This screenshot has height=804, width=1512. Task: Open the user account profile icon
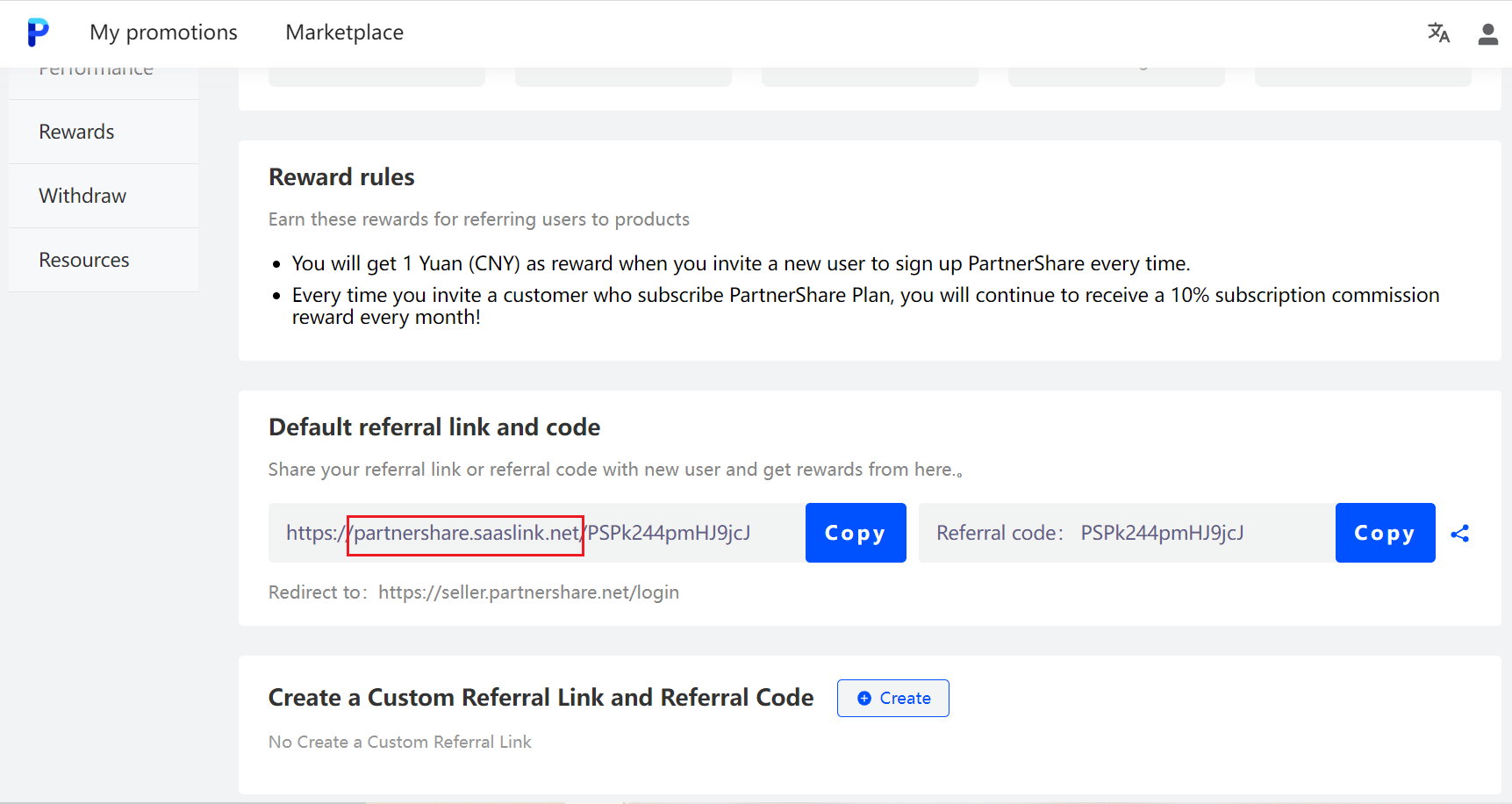[1487, 33]
